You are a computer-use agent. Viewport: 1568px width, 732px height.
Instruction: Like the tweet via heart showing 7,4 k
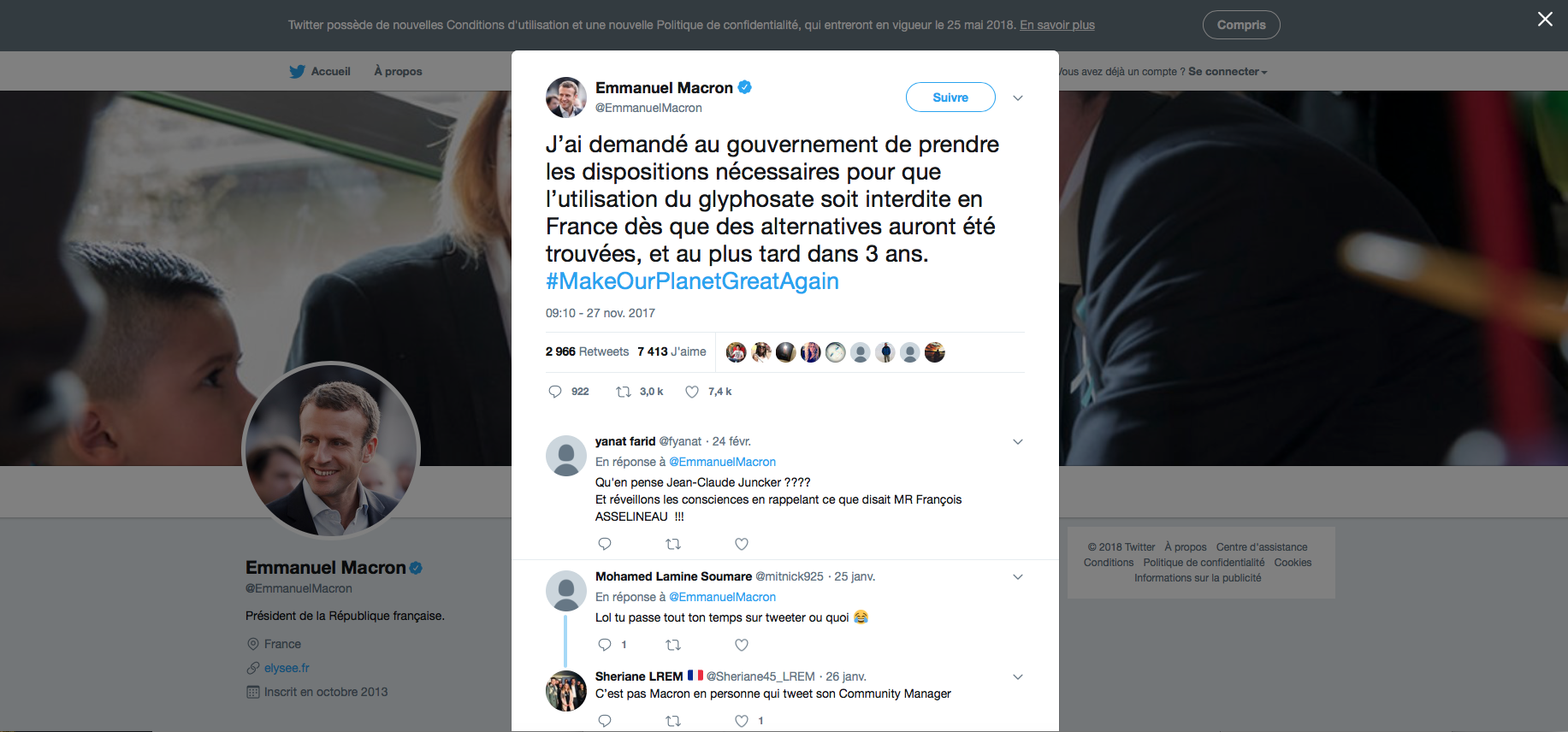pos(692,392)
